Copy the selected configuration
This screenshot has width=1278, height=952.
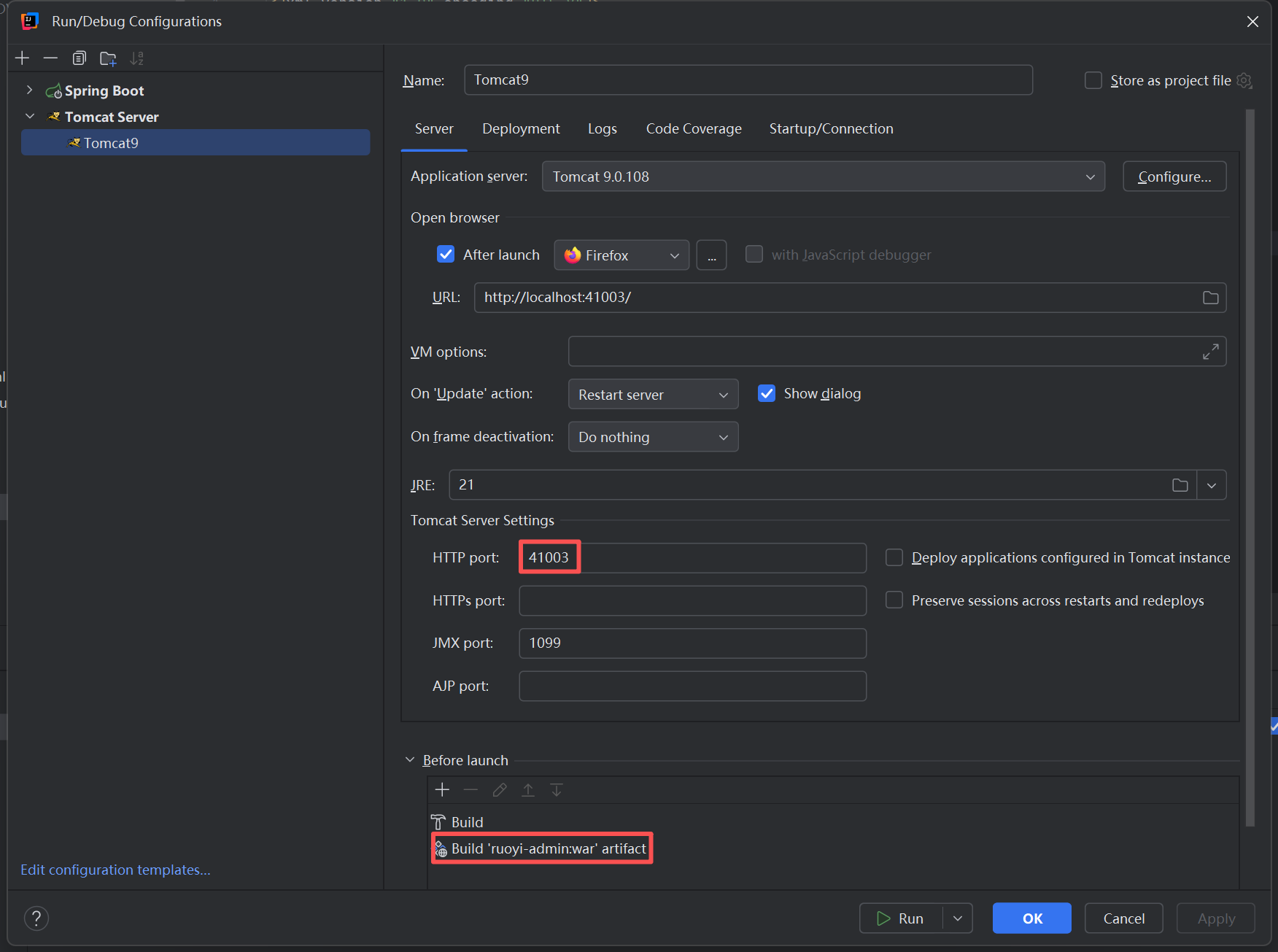click(79, 58)
